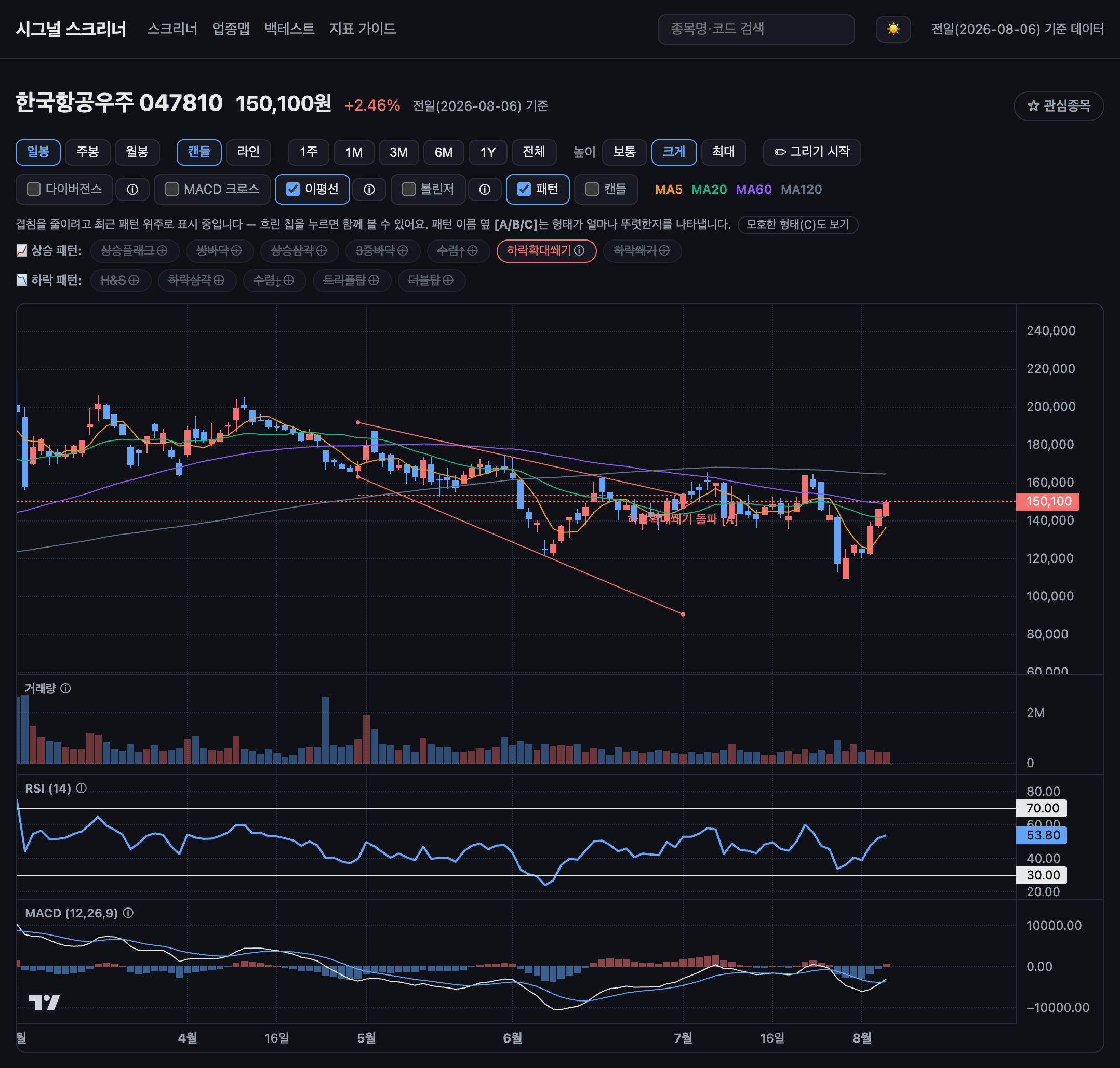Click the info icon beside RSI (14)

pos(82,788)
